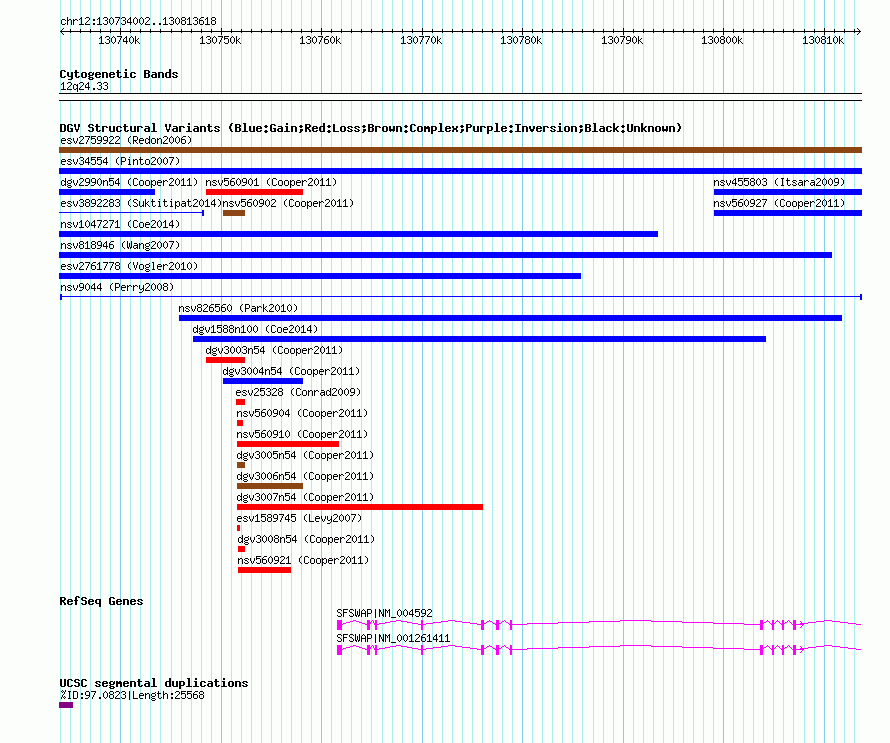Click the red nsv560921 loss bar
Image resolution: width=890 pixels, height=743 pixels.
pos(265,570)
